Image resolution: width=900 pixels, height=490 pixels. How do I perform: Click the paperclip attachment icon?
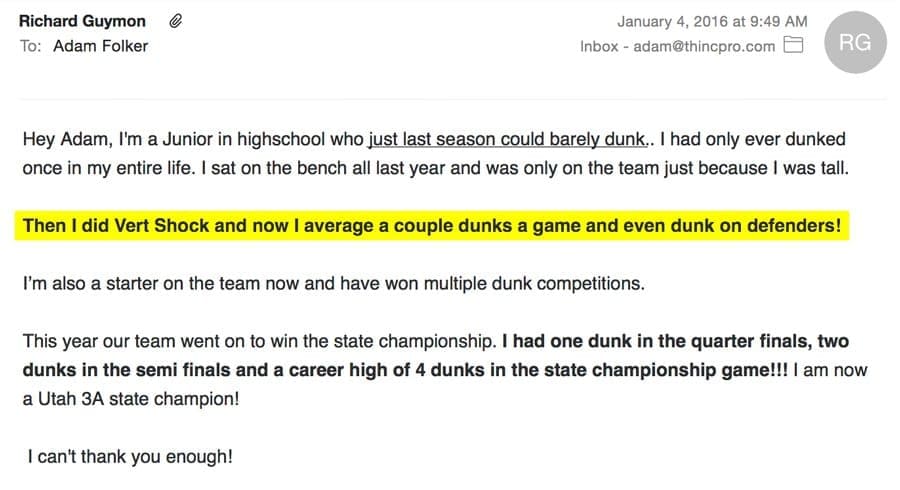click(175, 21)
